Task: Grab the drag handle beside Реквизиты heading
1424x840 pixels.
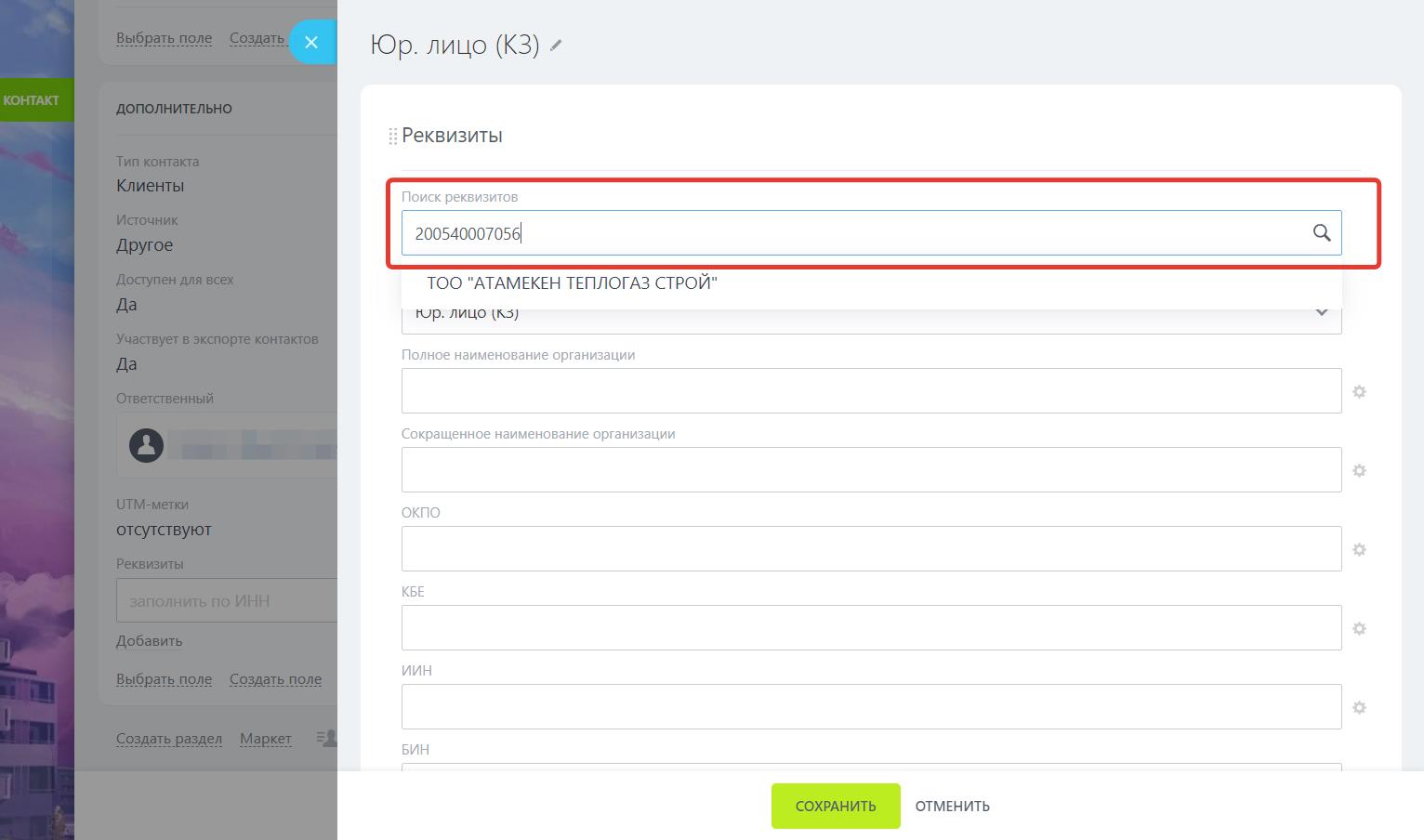Action: point(392,137)
